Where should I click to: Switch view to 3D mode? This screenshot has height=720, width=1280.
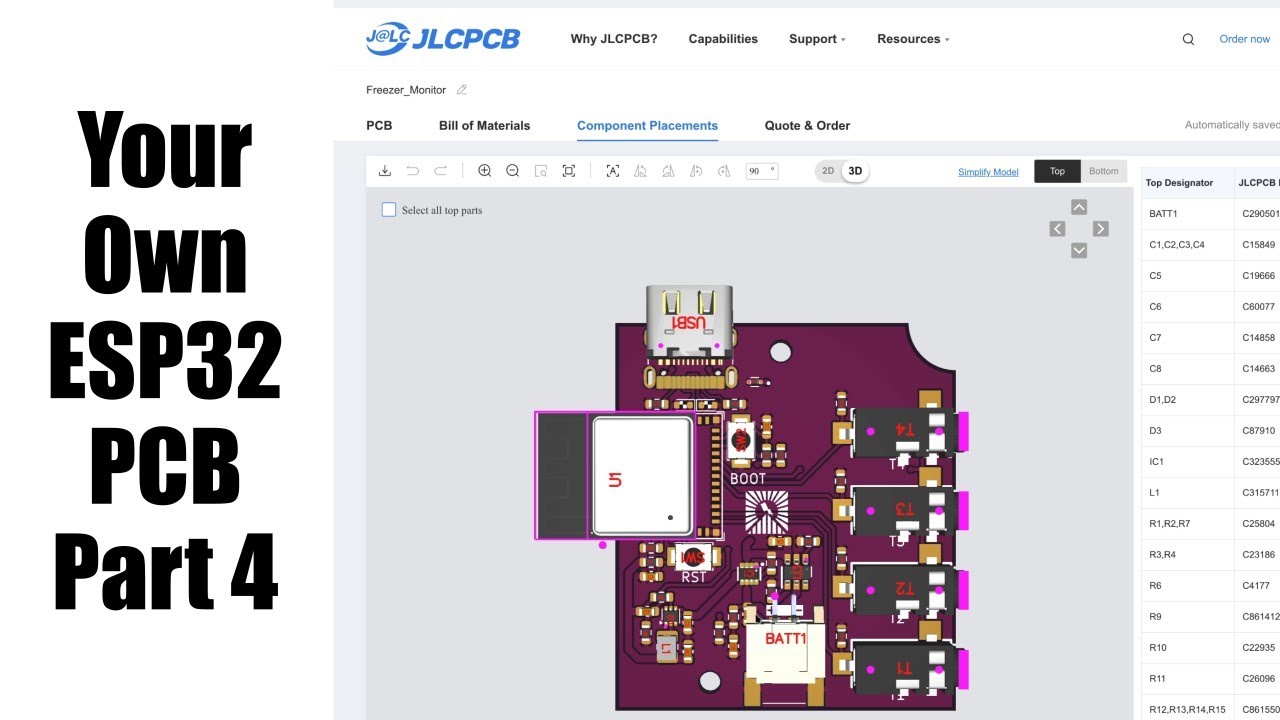tap(855, 171)
